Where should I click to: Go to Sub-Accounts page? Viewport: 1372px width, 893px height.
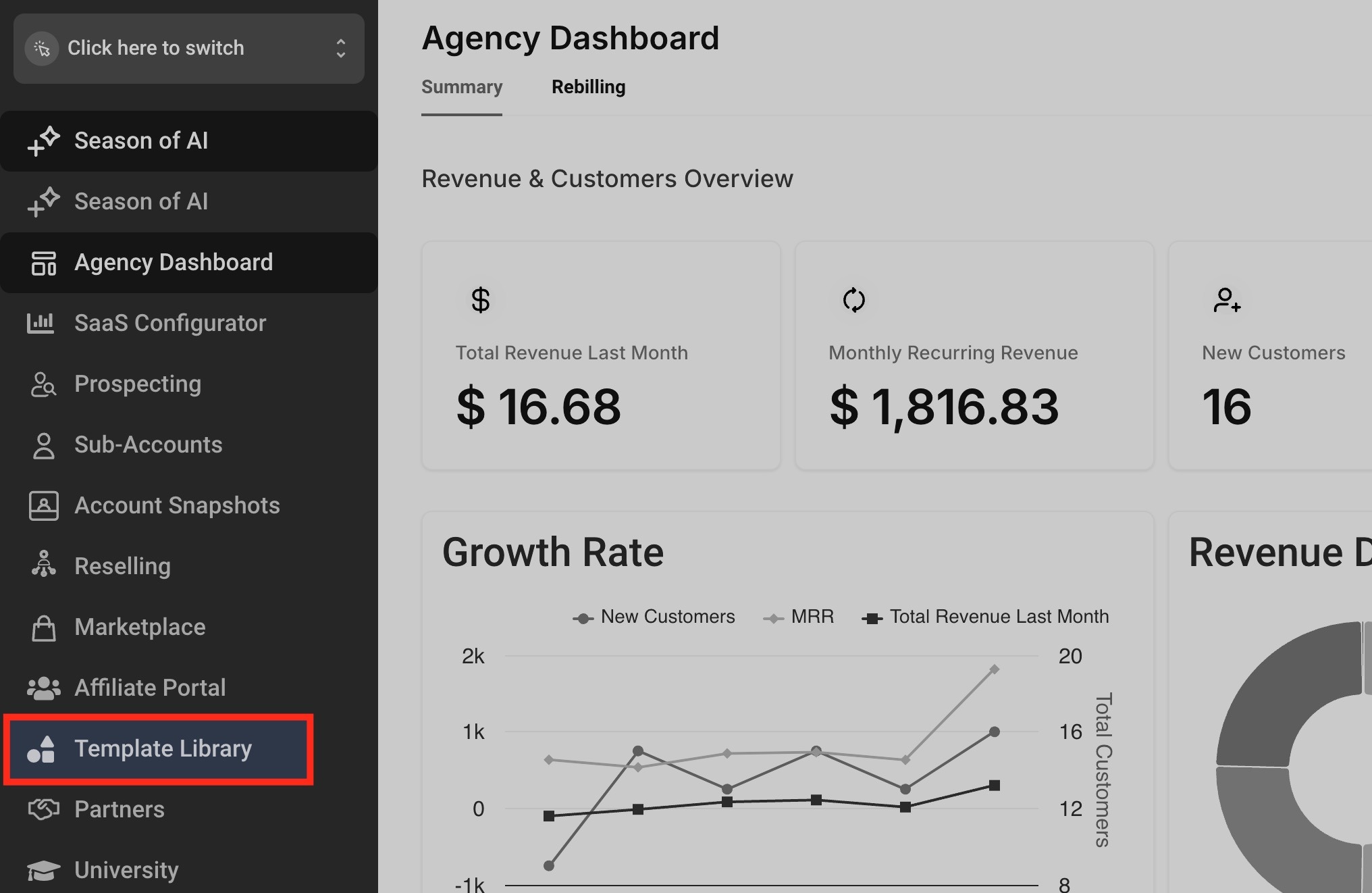[x=148, y=444]
